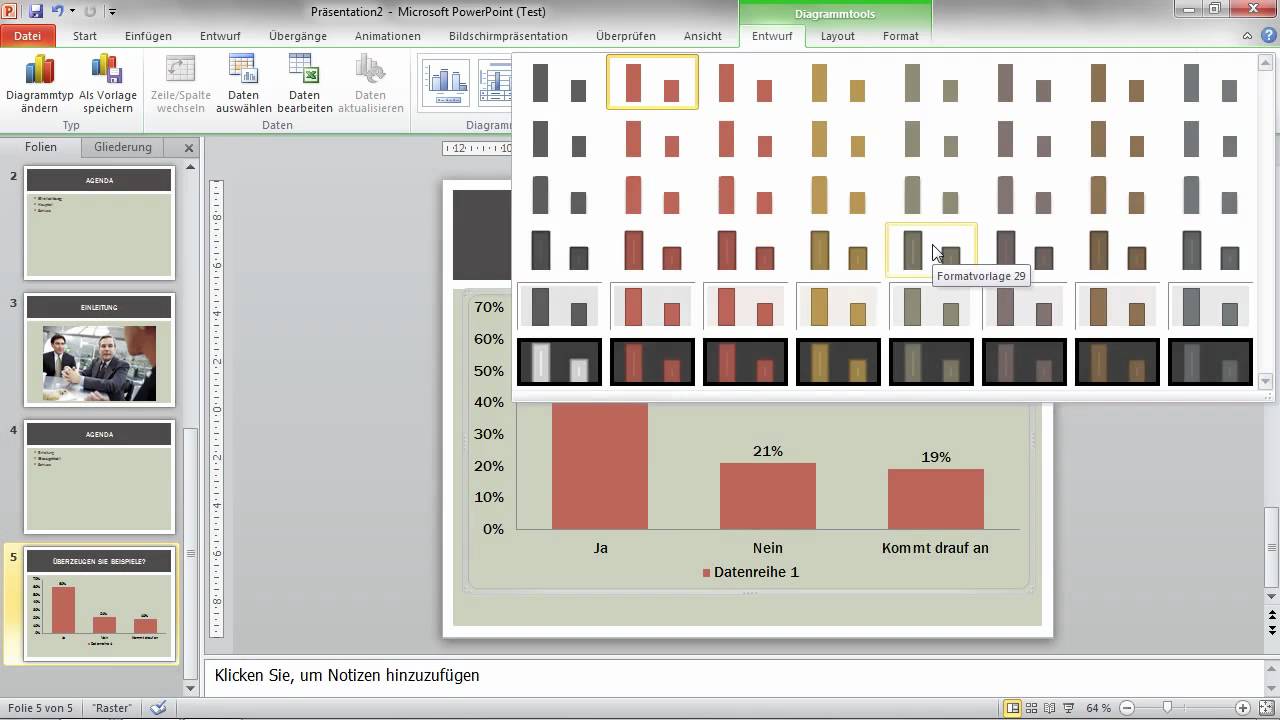
Task: Choose highlighted red style in first gallery row
Action: (x=652, y=82)
